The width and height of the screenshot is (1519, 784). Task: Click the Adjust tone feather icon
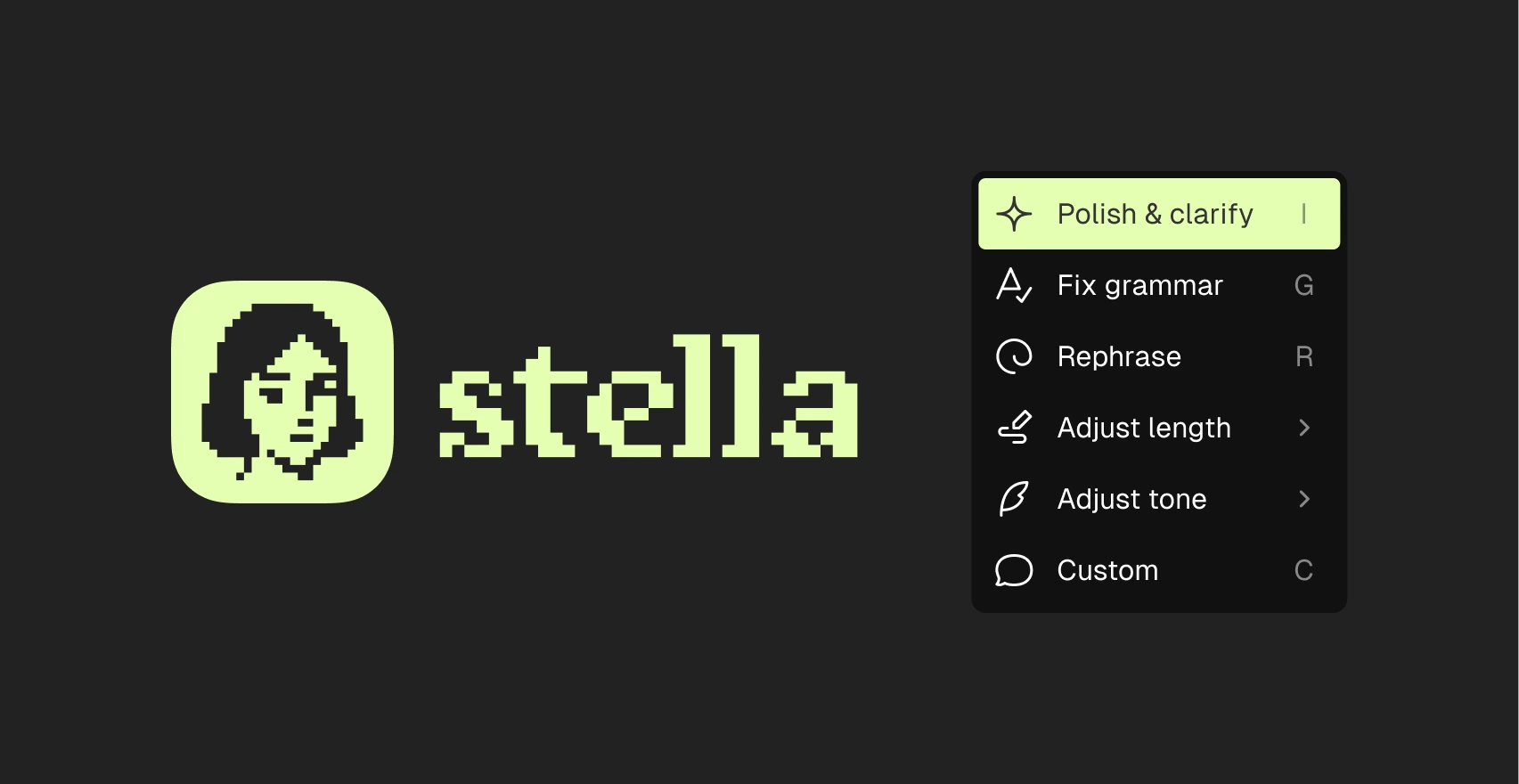[1014, 499]
